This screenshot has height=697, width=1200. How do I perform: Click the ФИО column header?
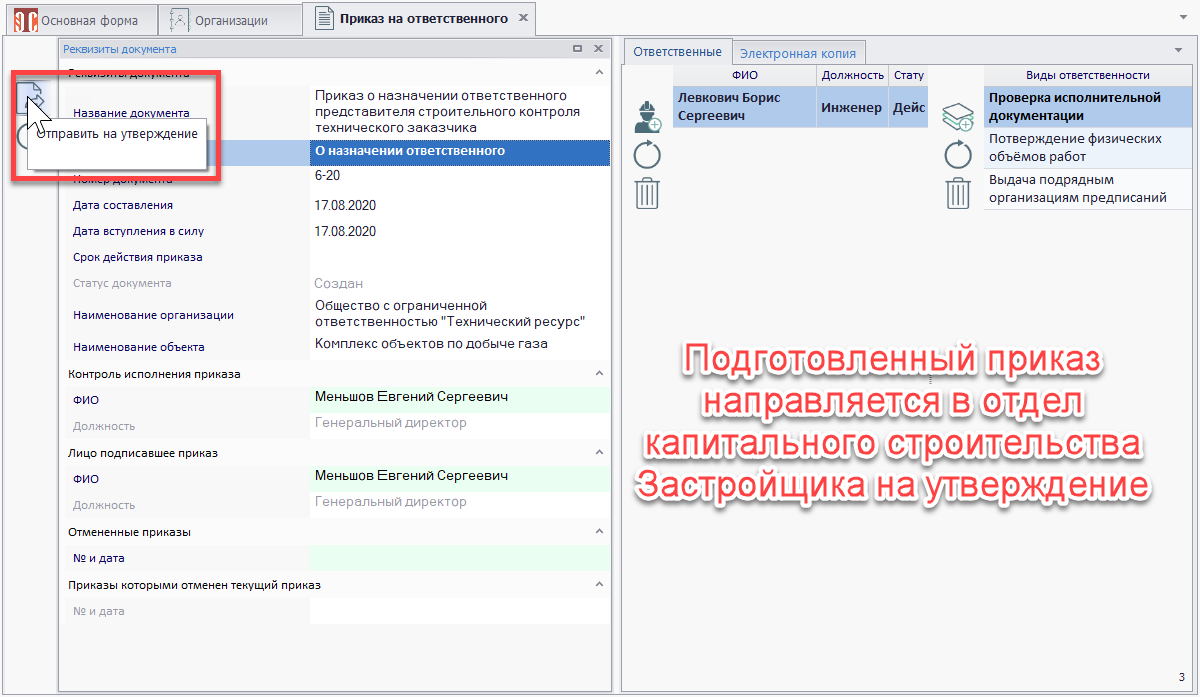(x=745, y=75)
